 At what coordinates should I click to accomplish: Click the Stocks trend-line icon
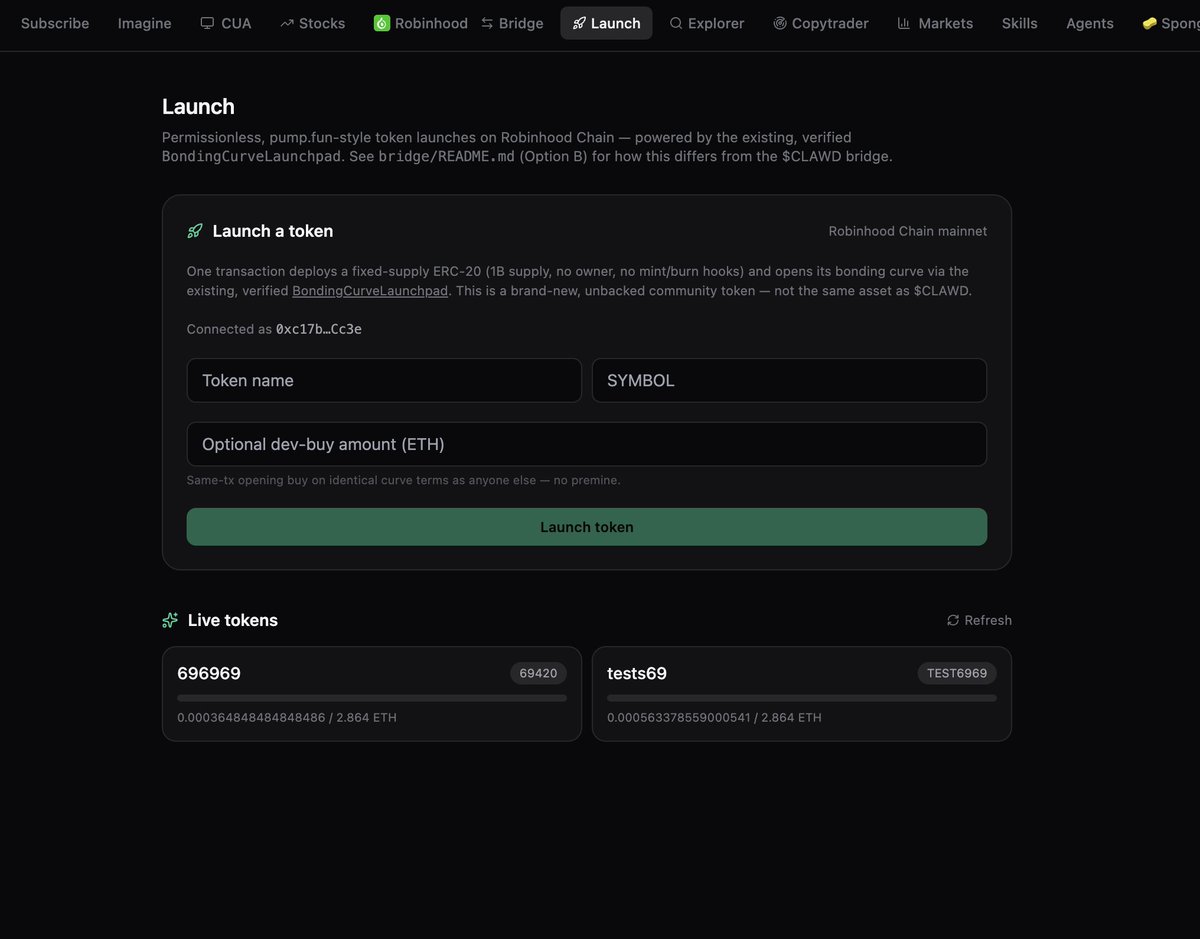[x=287, y=23]
